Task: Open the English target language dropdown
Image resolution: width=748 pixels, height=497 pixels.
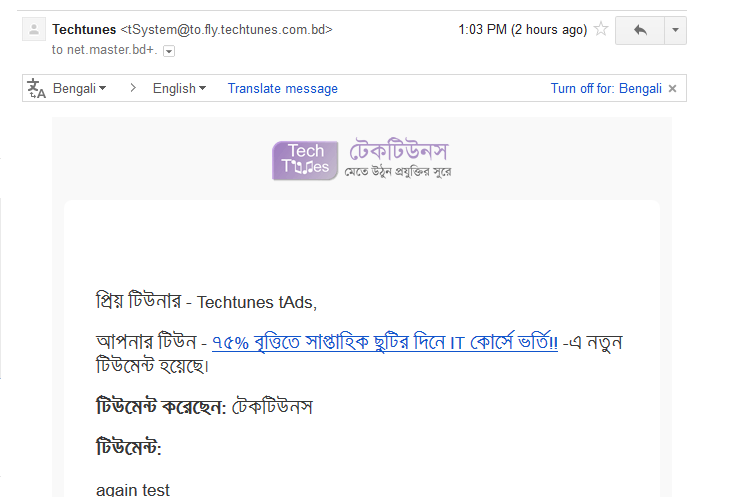Action: tap(179, 88)
